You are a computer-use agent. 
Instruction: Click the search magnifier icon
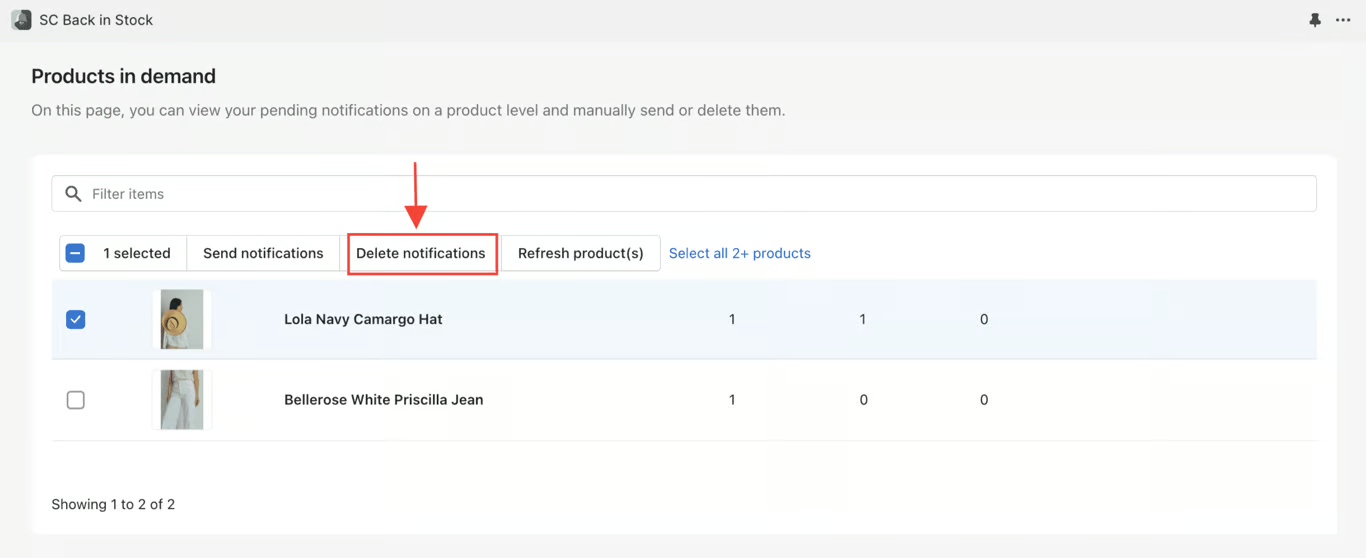[x=73, y=194]
